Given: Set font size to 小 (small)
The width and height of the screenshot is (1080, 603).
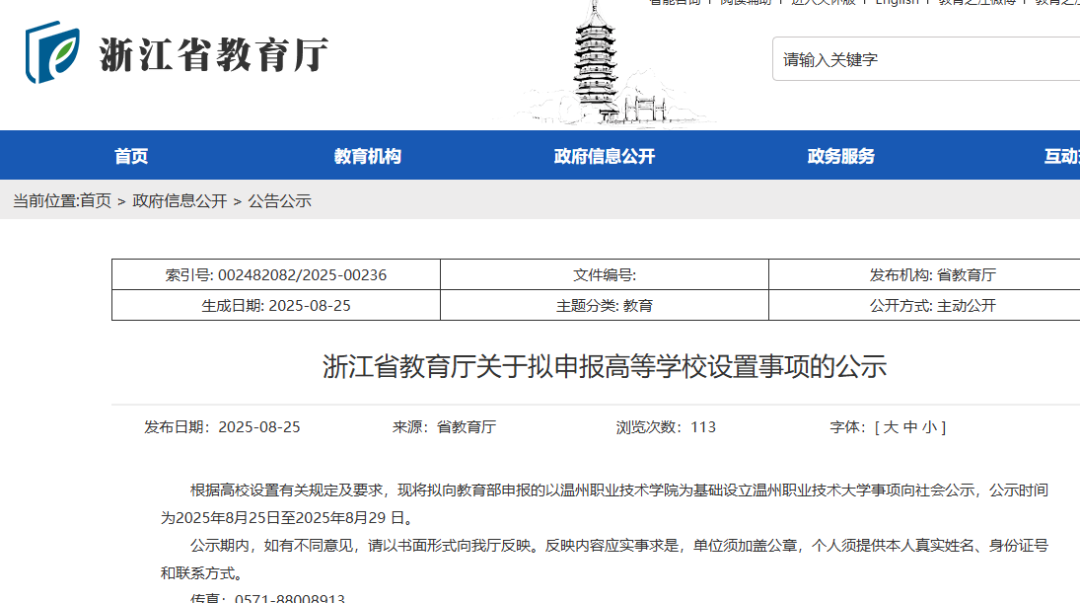Looking at the screenshot, I should coord(928,427).
